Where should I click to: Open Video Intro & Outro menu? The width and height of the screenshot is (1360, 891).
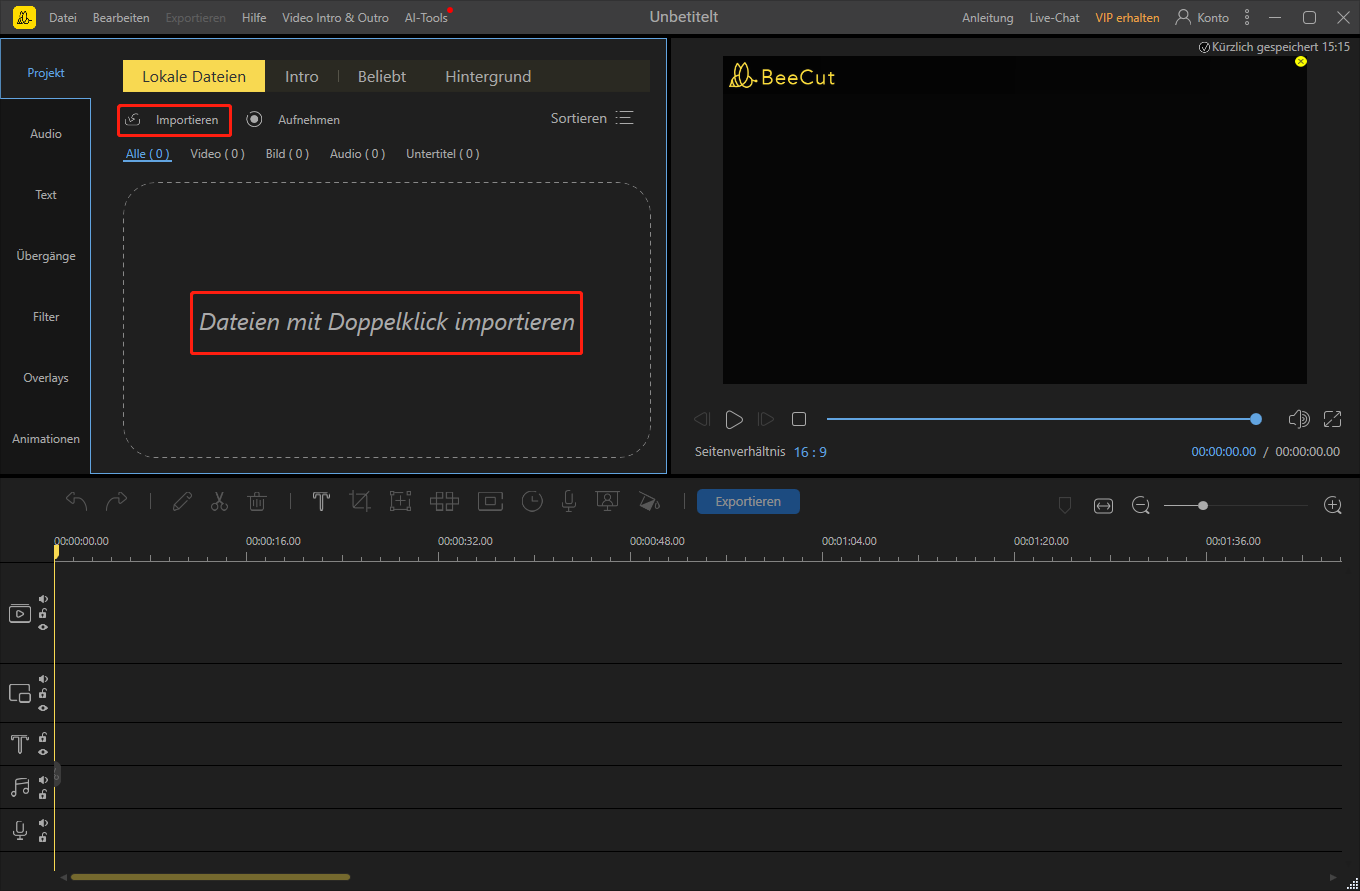click(x=335, y=18)
